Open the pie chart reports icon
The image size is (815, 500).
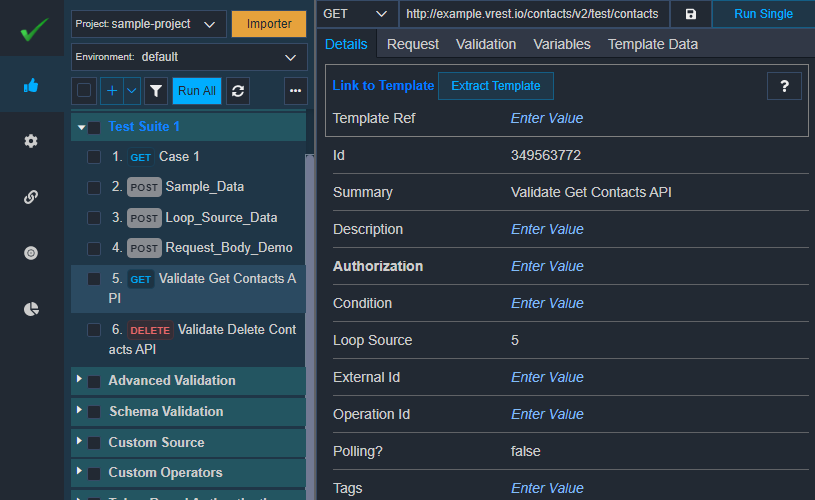click(31, 309)
